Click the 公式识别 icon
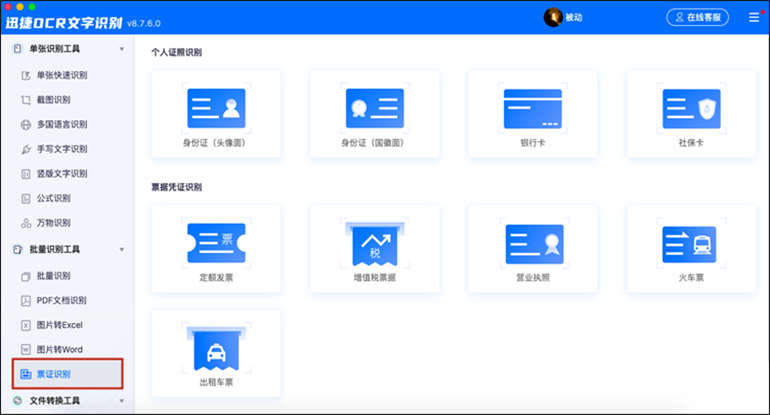770x415 pixels. click(x=26, y=198)
